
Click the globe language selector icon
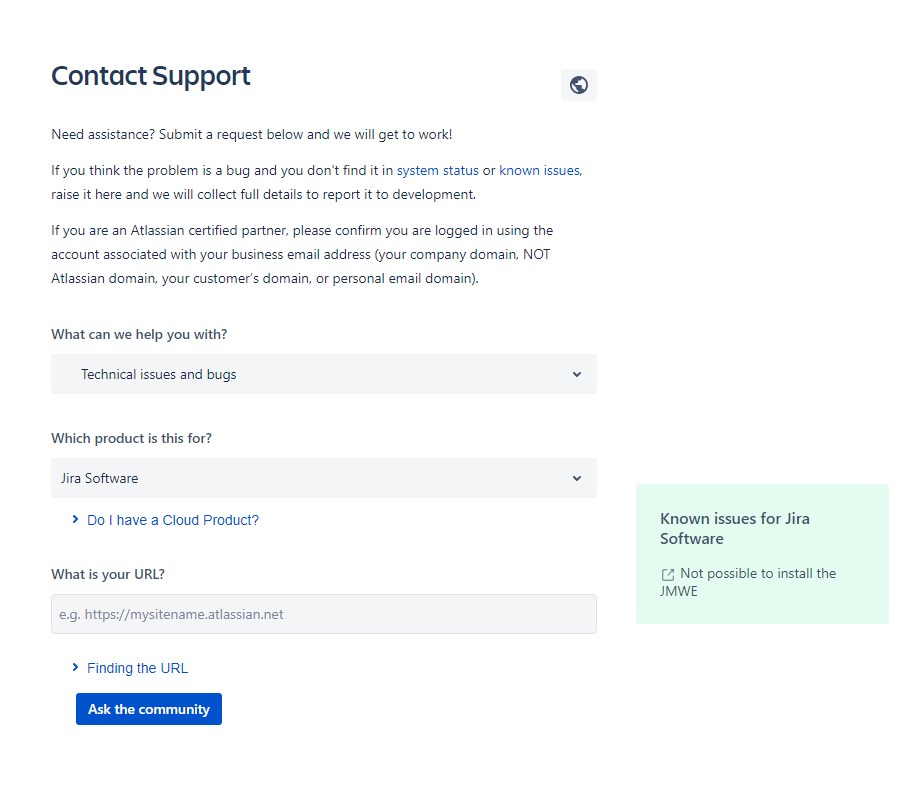[x=578, y=85]
